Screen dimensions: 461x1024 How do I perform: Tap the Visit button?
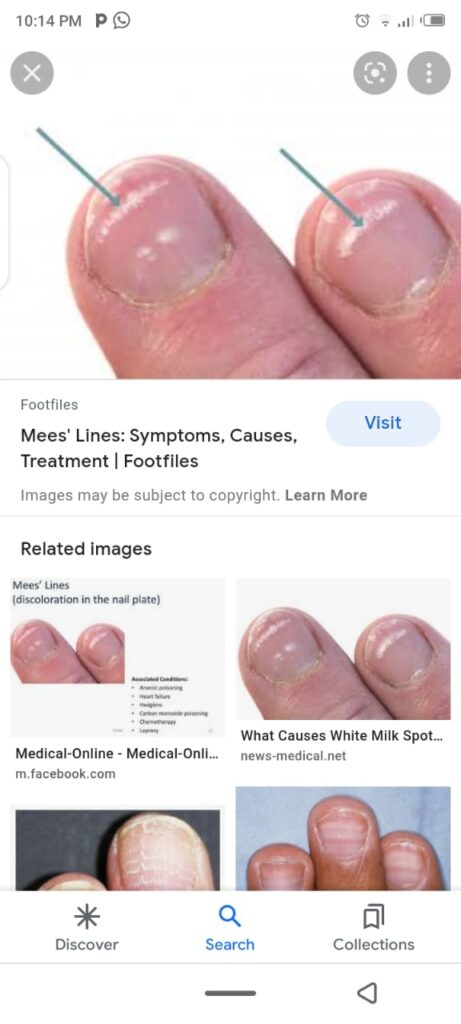pyautogui.click(x=383, y=423)
